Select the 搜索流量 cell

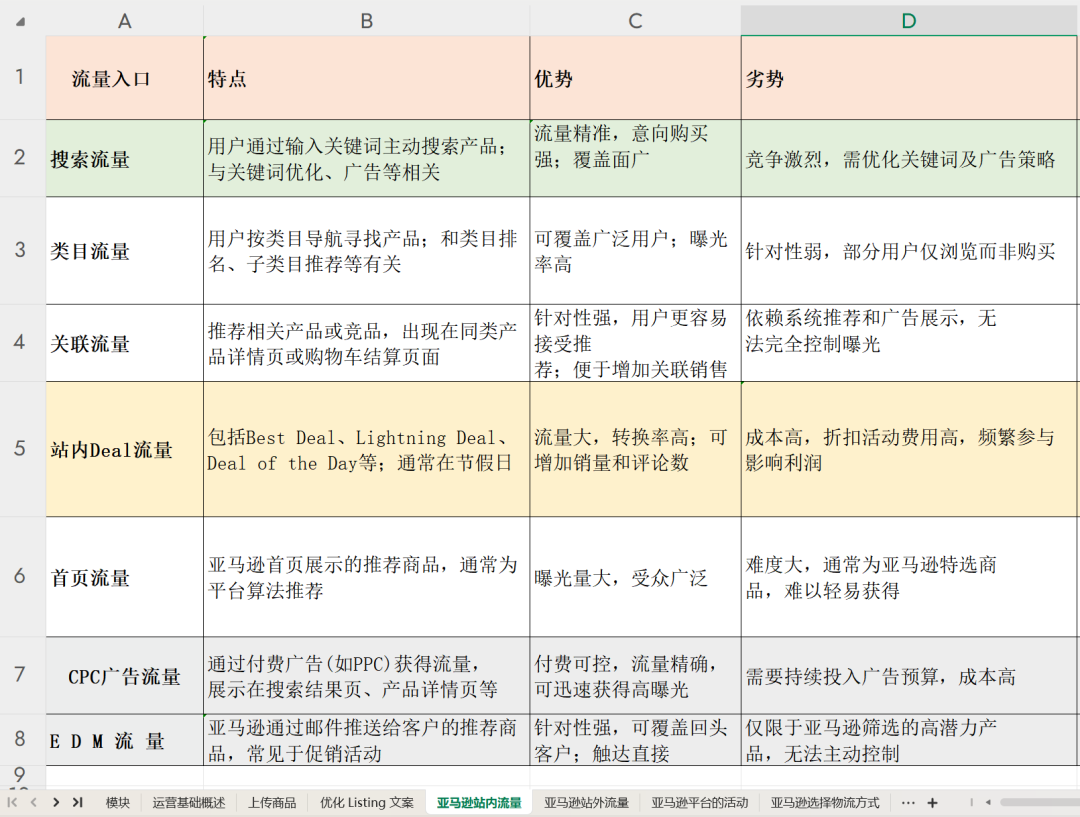[x=125, y=158]
